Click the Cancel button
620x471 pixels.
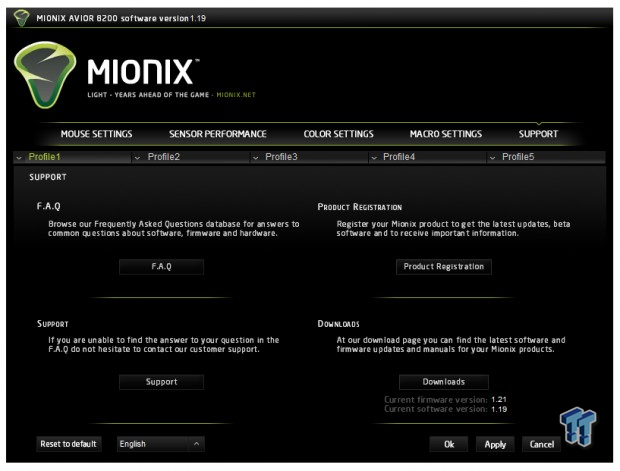click(541, 445)
